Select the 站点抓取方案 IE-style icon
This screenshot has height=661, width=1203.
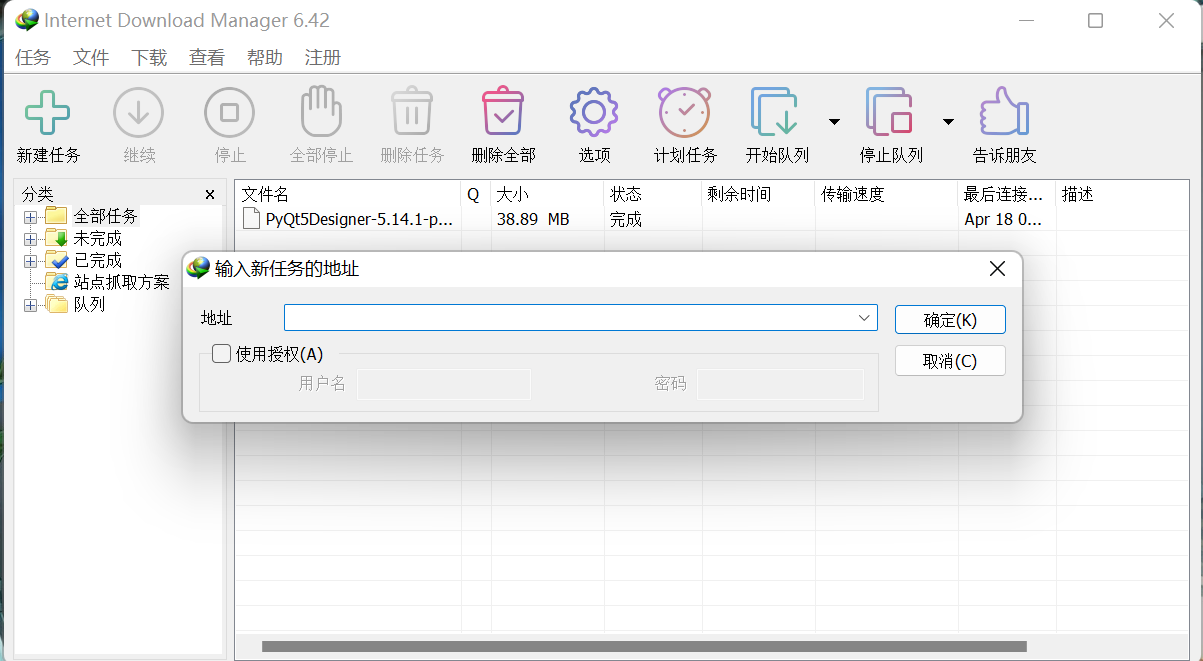pyautogui.click(x=57, y=282)
